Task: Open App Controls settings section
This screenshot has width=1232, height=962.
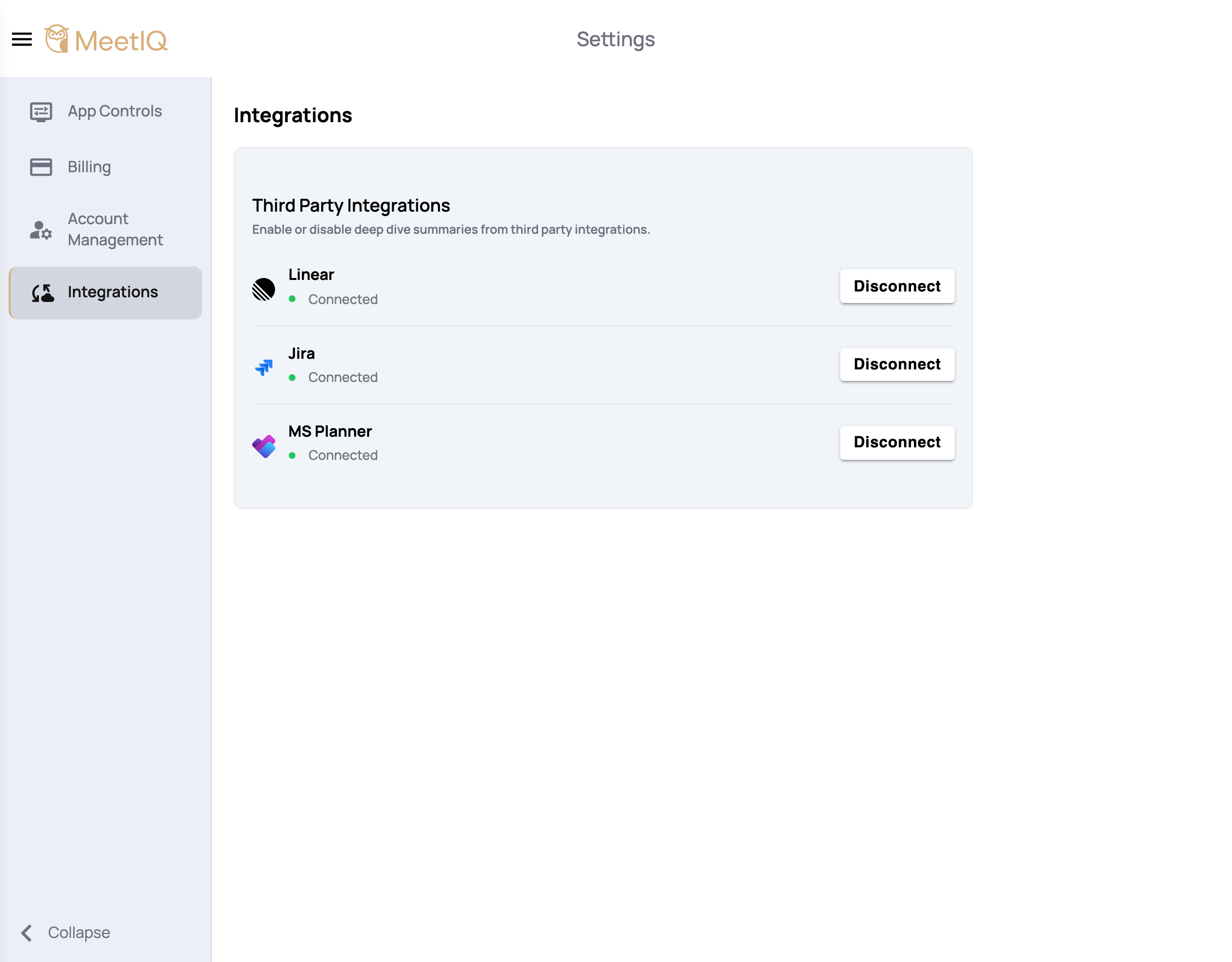Action: click(105, 112)
